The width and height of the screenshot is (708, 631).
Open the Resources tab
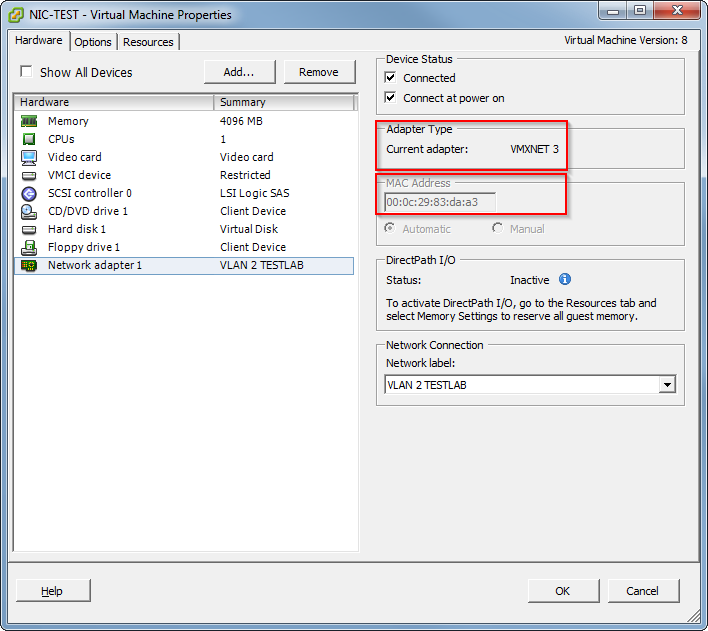pyautogui.click(x=148, y=42)
